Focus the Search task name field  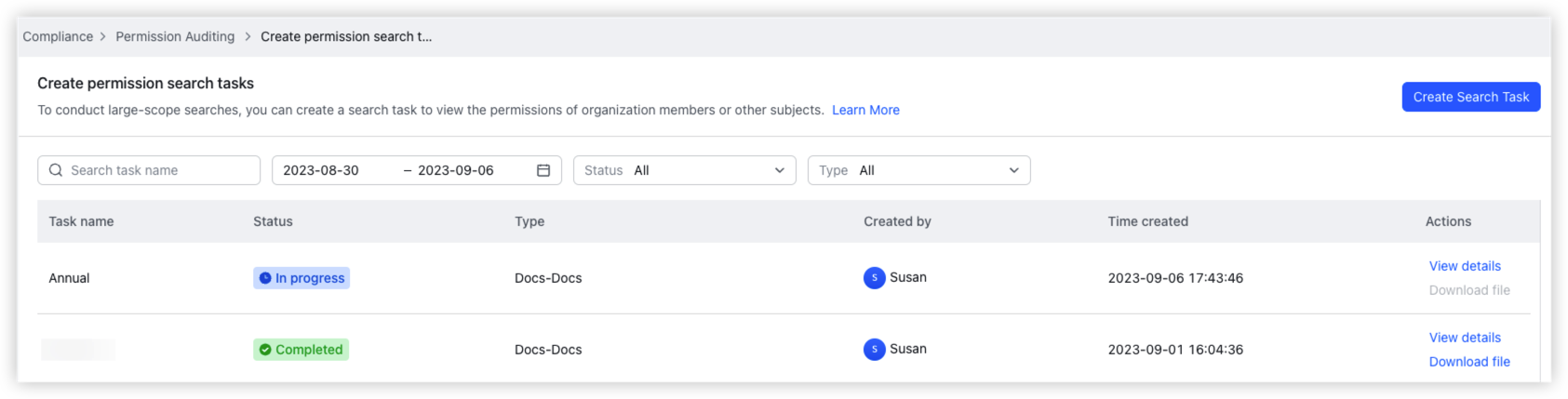pos(158,170)
